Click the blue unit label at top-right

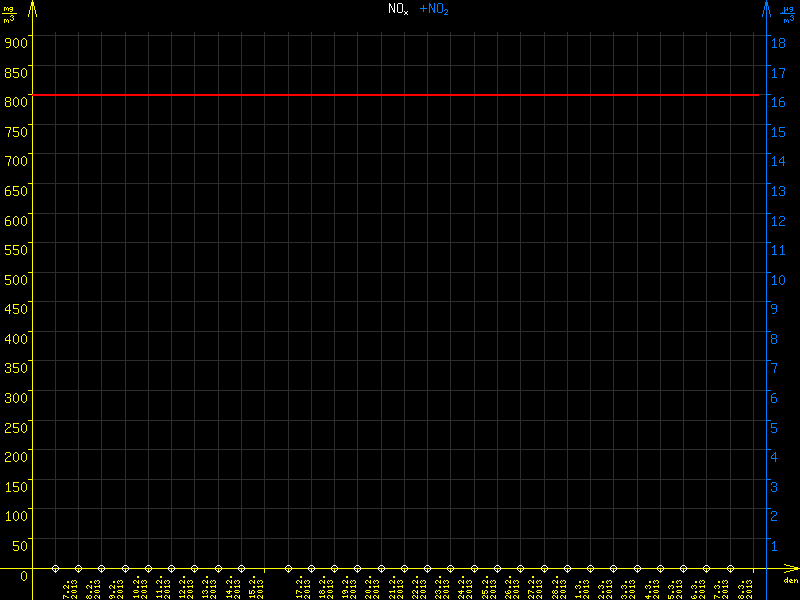[x=789, y=13]
